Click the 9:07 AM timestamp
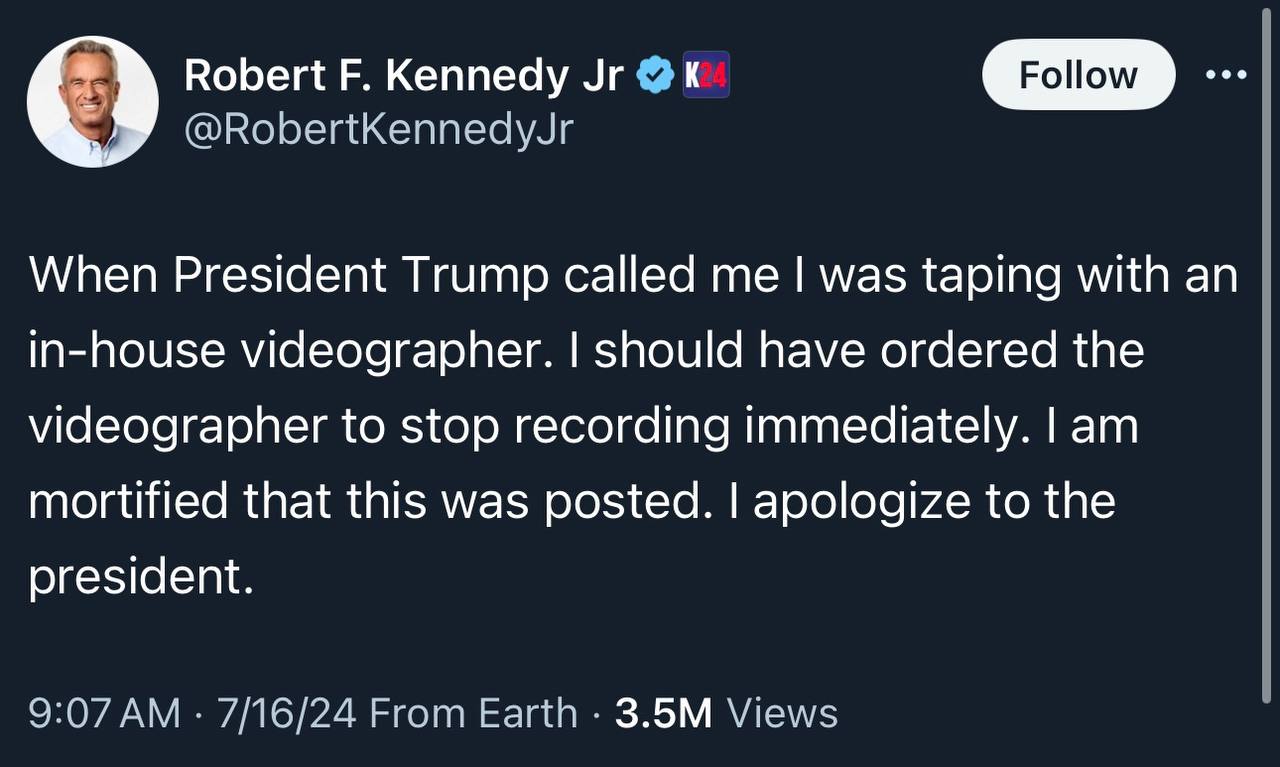 (x=105, y=713)
